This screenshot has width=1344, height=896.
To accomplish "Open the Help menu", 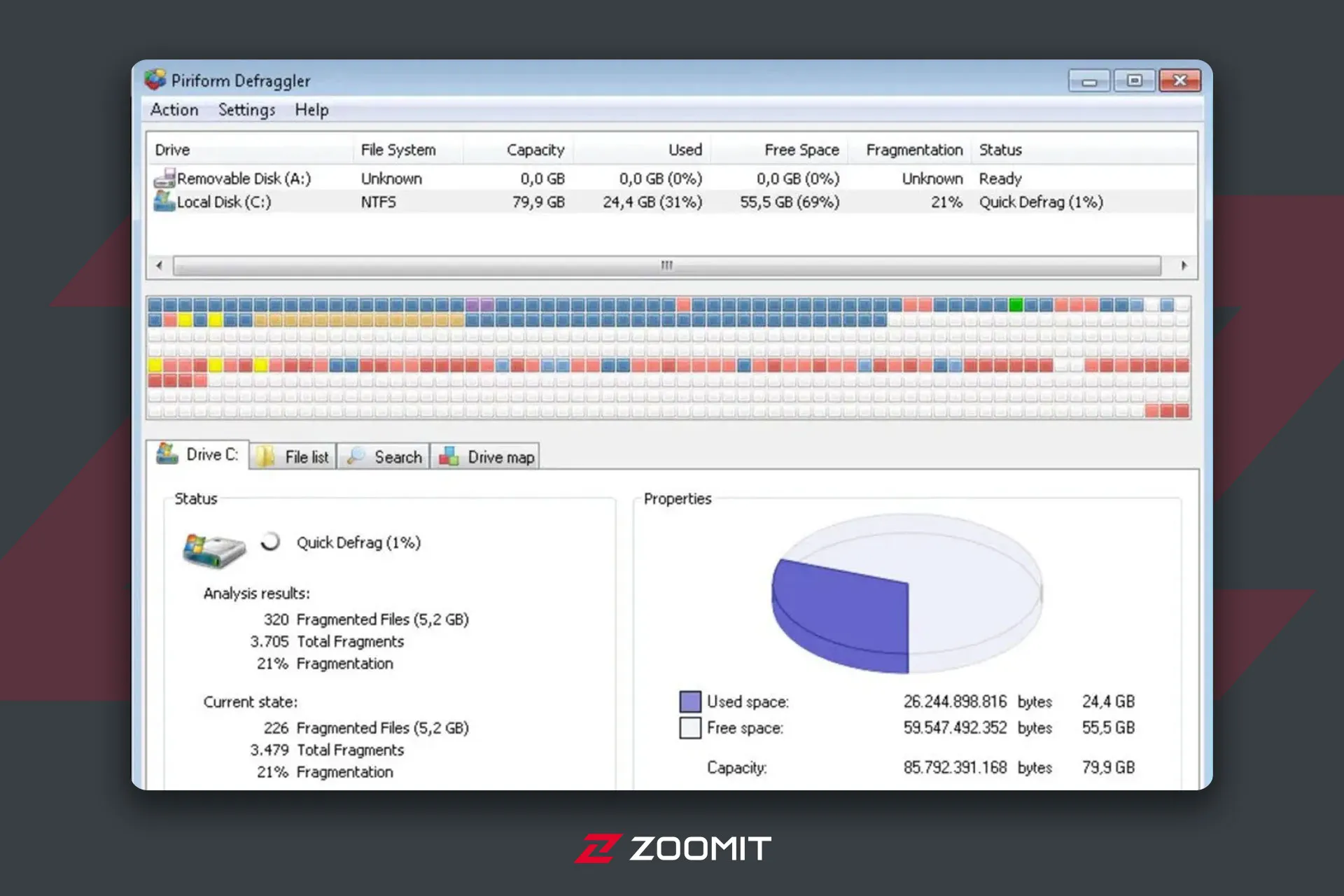I will point(311,110).
